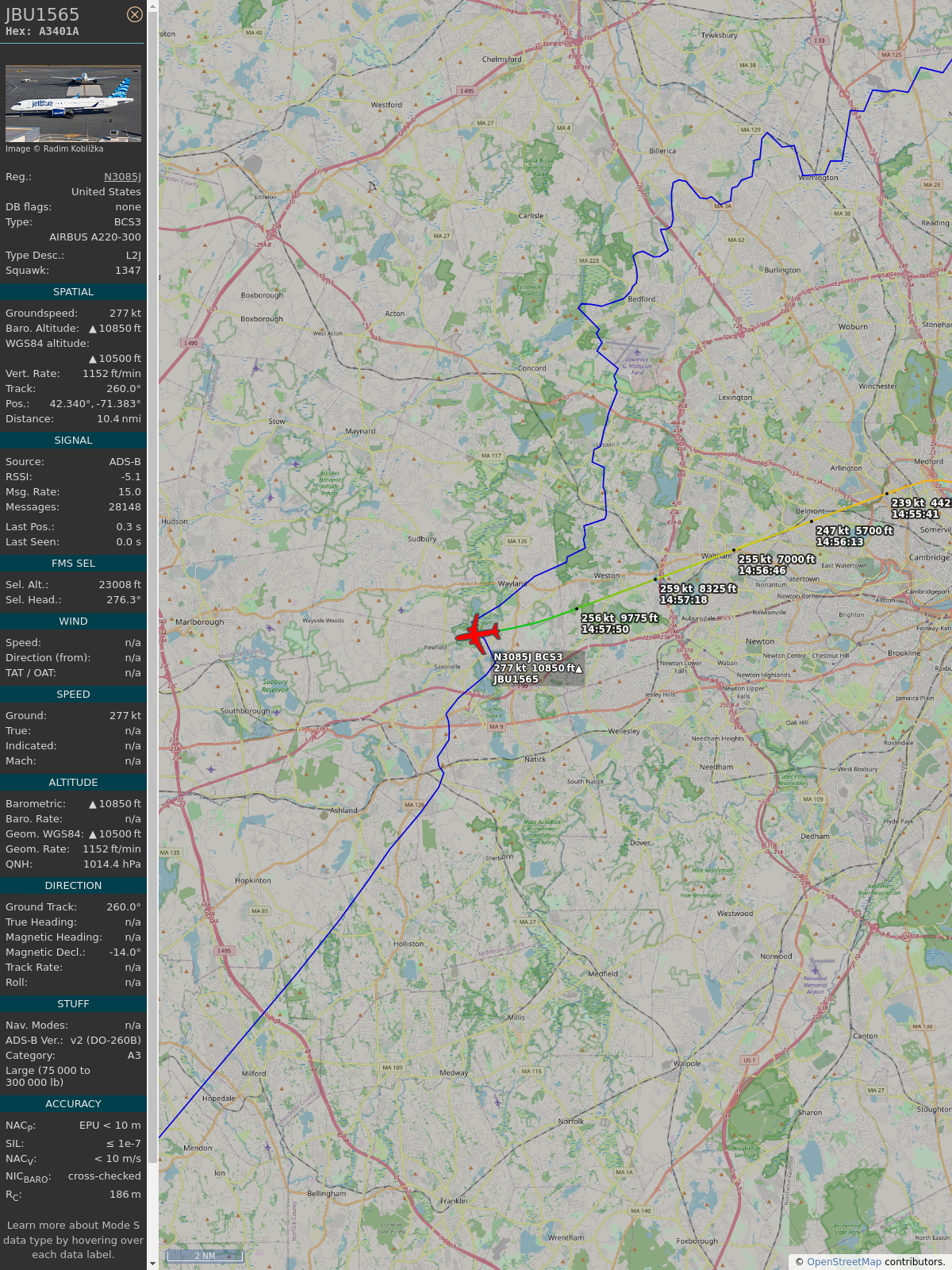Click the ALTITUDE section header
952x1270 pixels.
point(73,783)
